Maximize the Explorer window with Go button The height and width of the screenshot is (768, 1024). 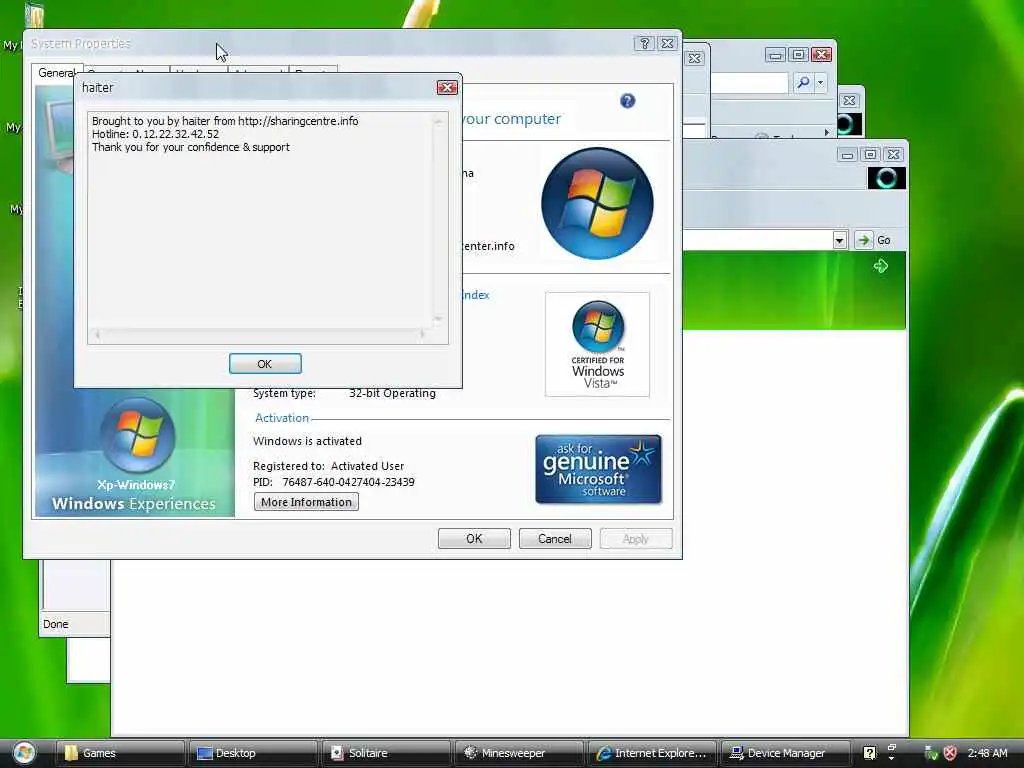click(x=871, y=155)
